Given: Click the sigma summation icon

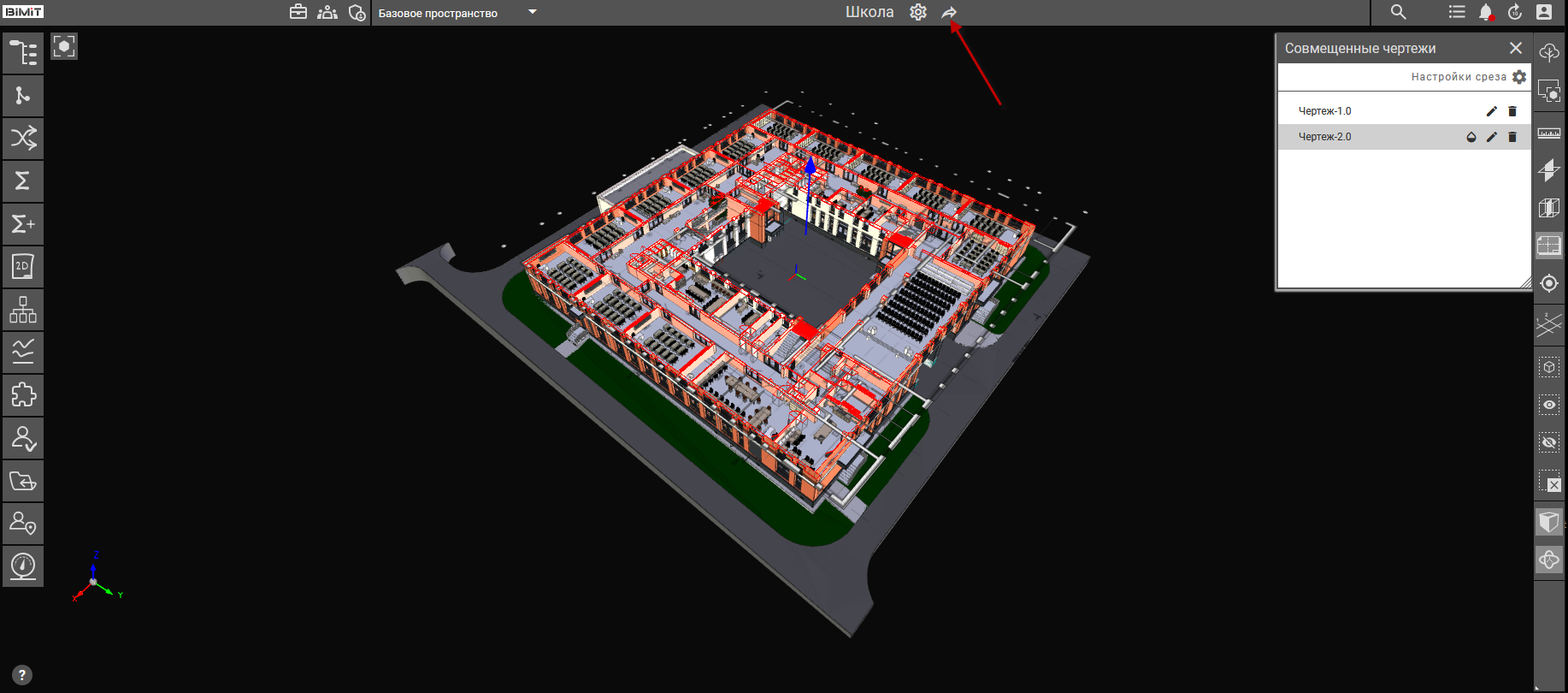Looking at the screenshot, I should (x=23, y=181).
